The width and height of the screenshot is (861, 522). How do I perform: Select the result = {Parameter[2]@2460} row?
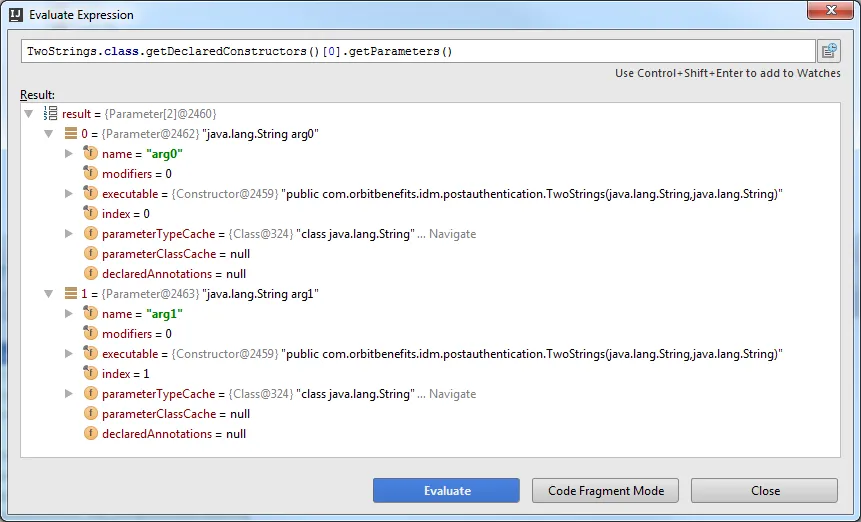139,114
